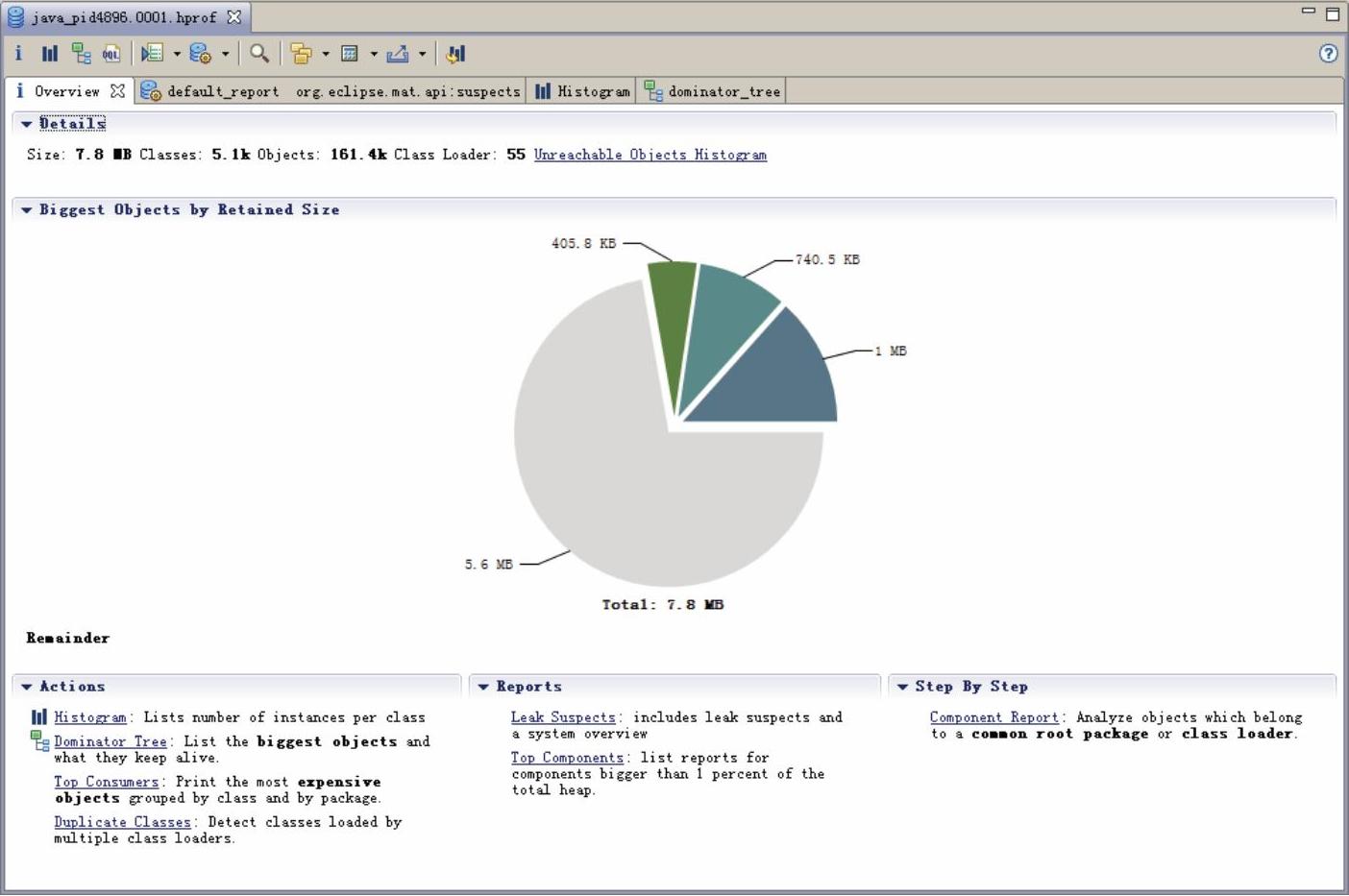Click the '5.1k' Classes count value
This screenshot has width=1349, height=896.
(x=231, y=154)
